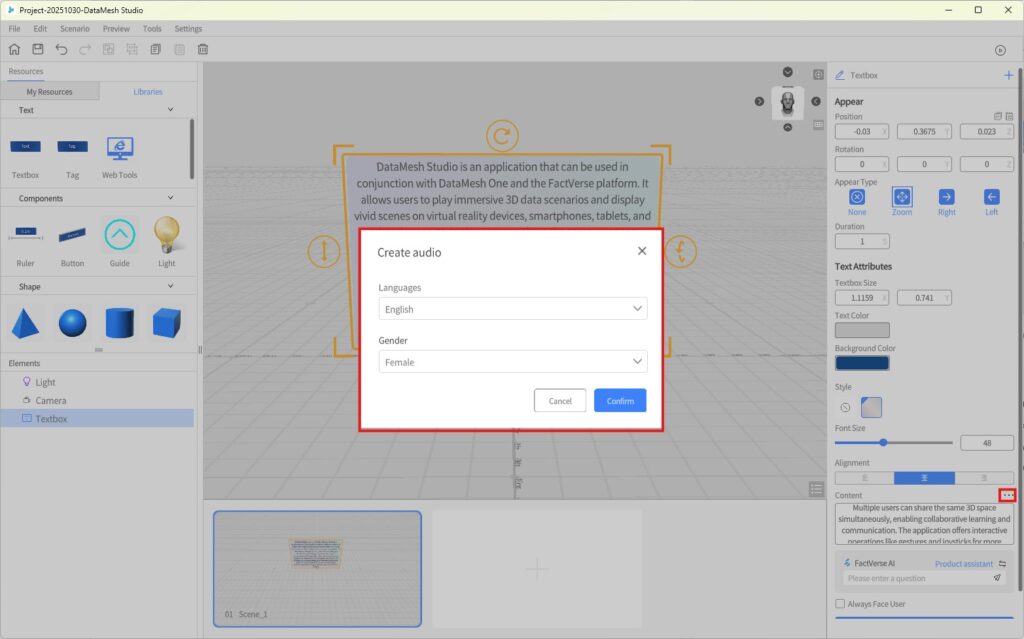Click the Guide component icon

[x=119, y=235]
